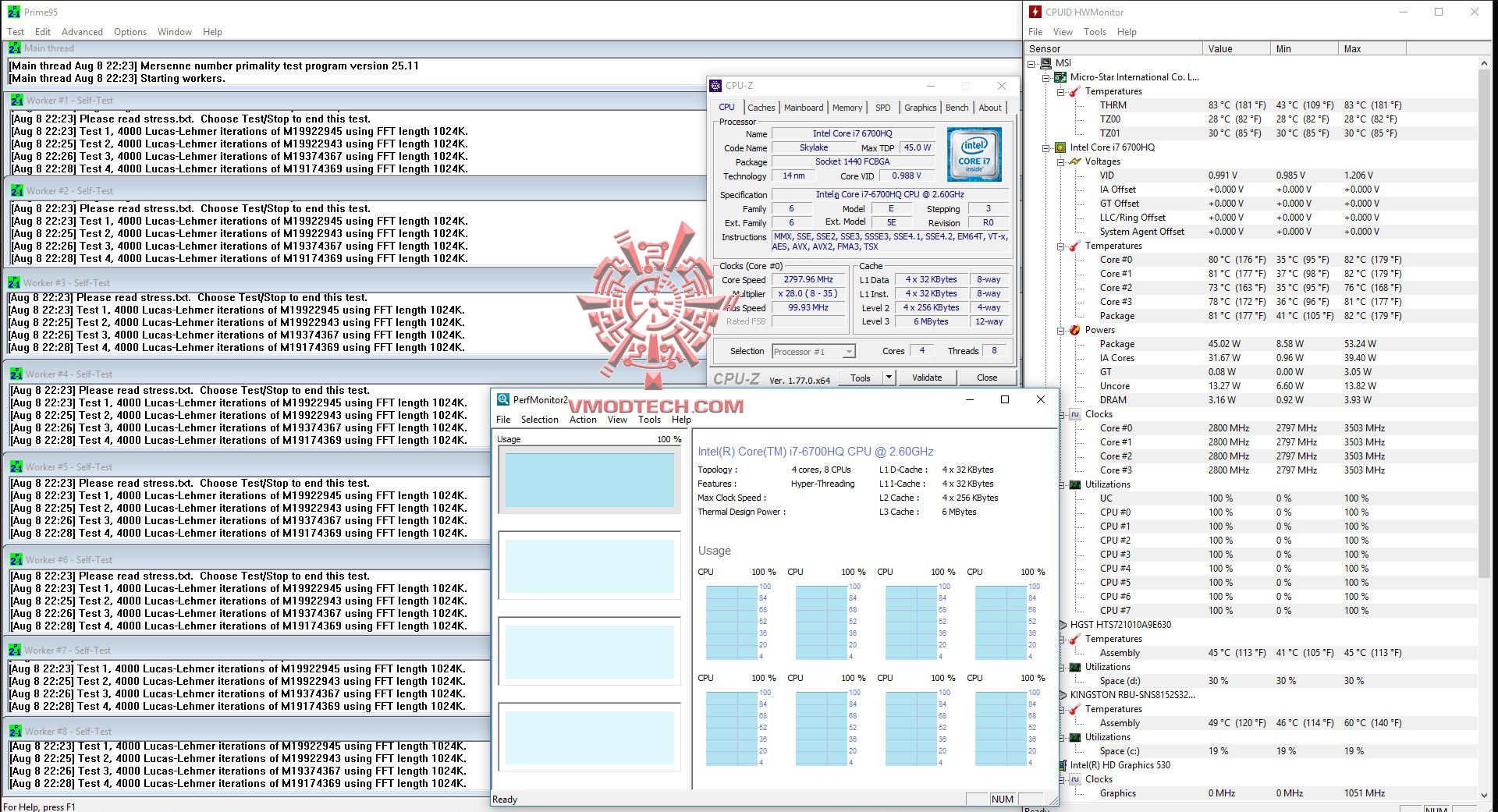Collapse the mainboard Temperatures section with THRM
Image resolution: width=1498 pixels, height=812 pixels.
(1061, 91)
